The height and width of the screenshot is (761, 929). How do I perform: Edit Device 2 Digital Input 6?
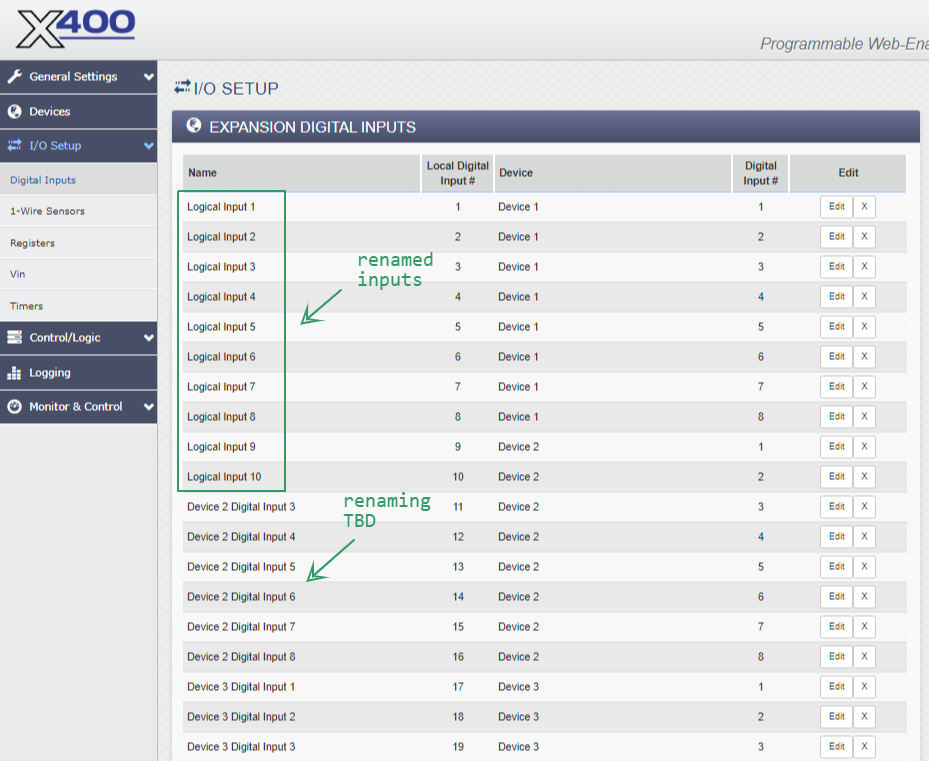(836, 597)
